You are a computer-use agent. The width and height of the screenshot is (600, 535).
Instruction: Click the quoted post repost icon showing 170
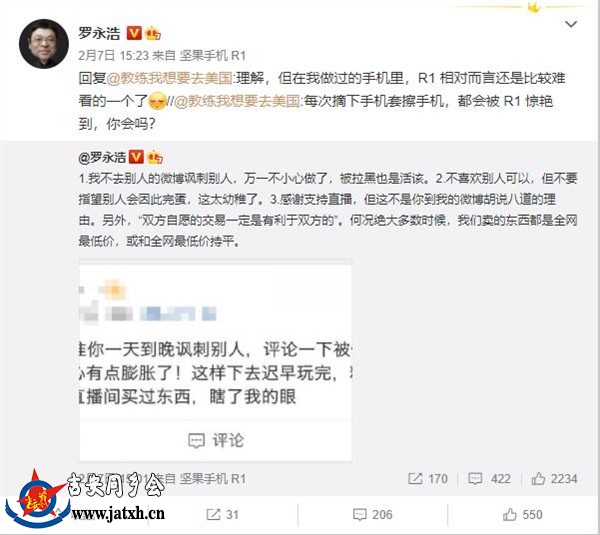click(x=428, y=478)
